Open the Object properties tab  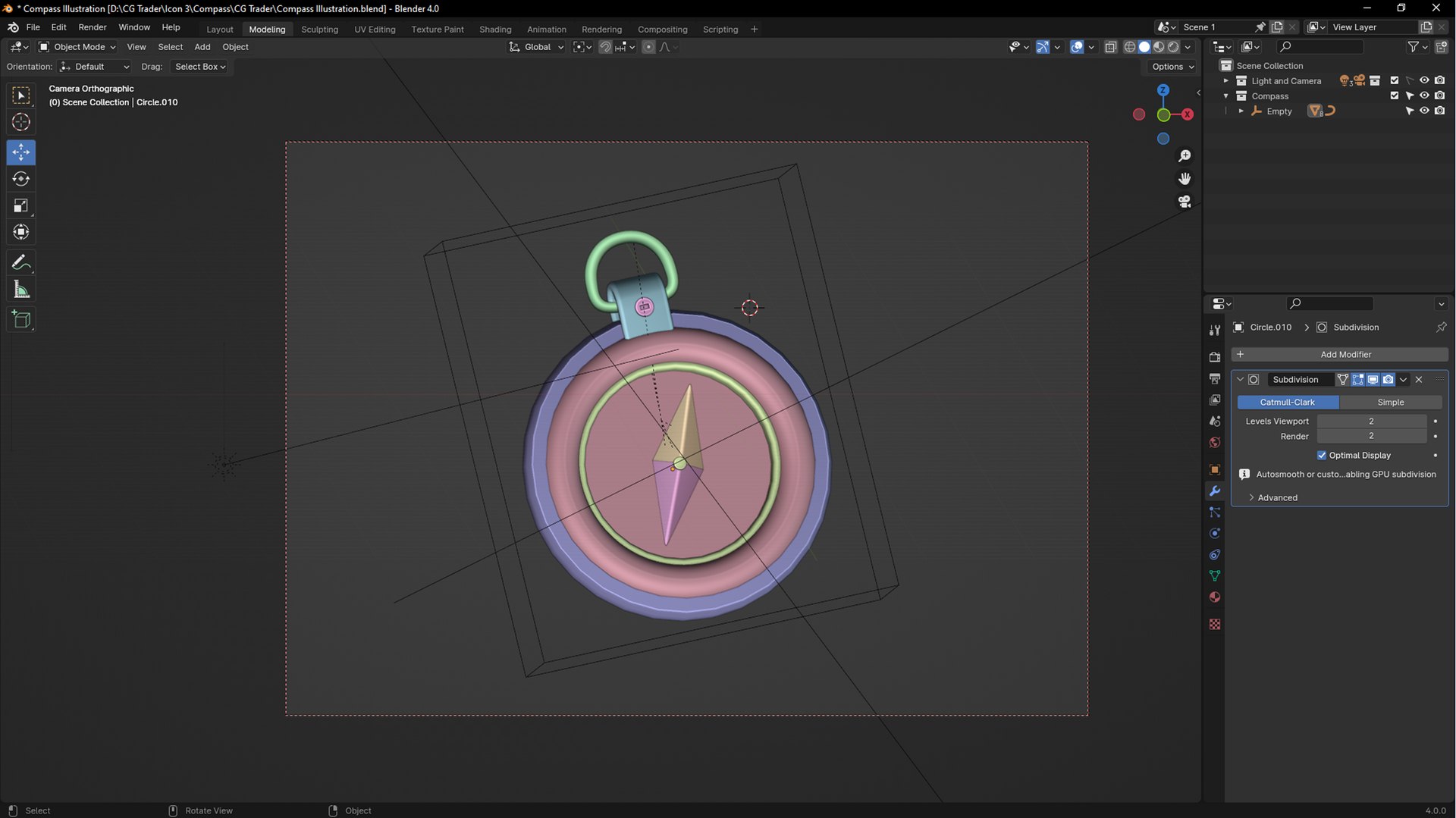tap(1215, 469)
